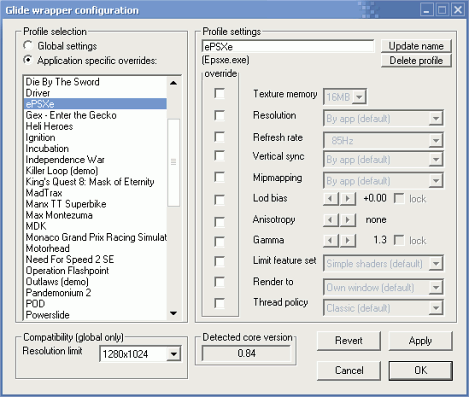The image size is (469, 397).
Task: Click profile list scroll up arrow
Action: click(x=173, y=83)
